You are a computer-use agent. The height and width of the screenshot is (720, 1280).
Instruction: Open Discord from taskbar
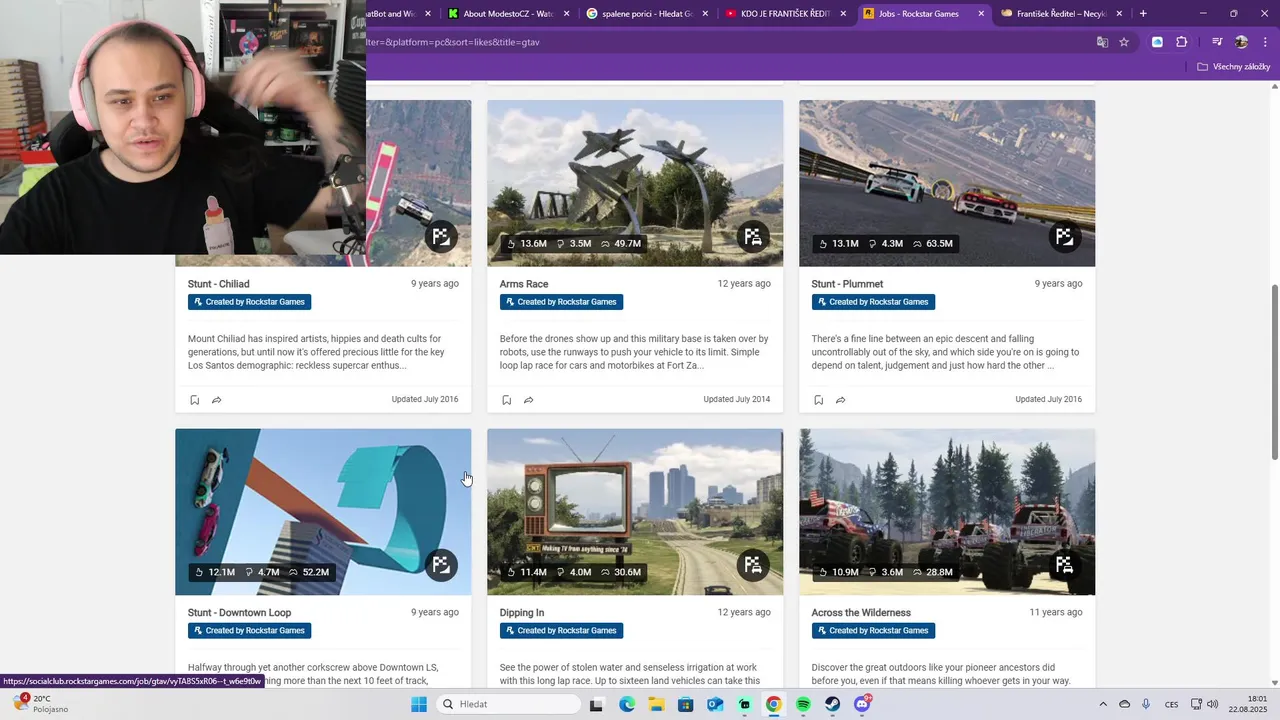click(x=862, y=704)
